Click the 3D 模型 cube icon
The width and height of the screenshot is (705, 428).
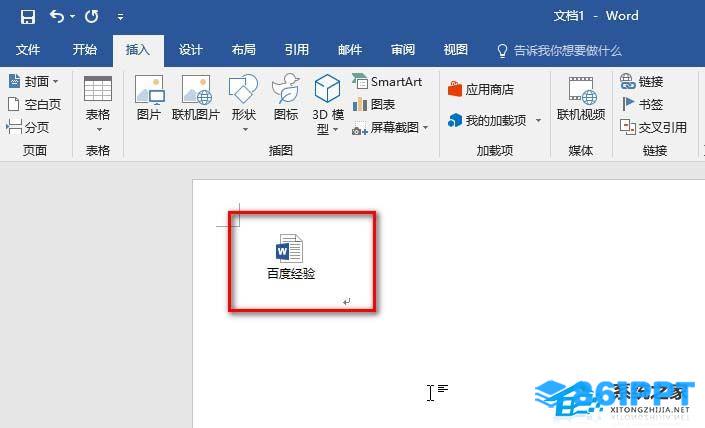[327, 88]
